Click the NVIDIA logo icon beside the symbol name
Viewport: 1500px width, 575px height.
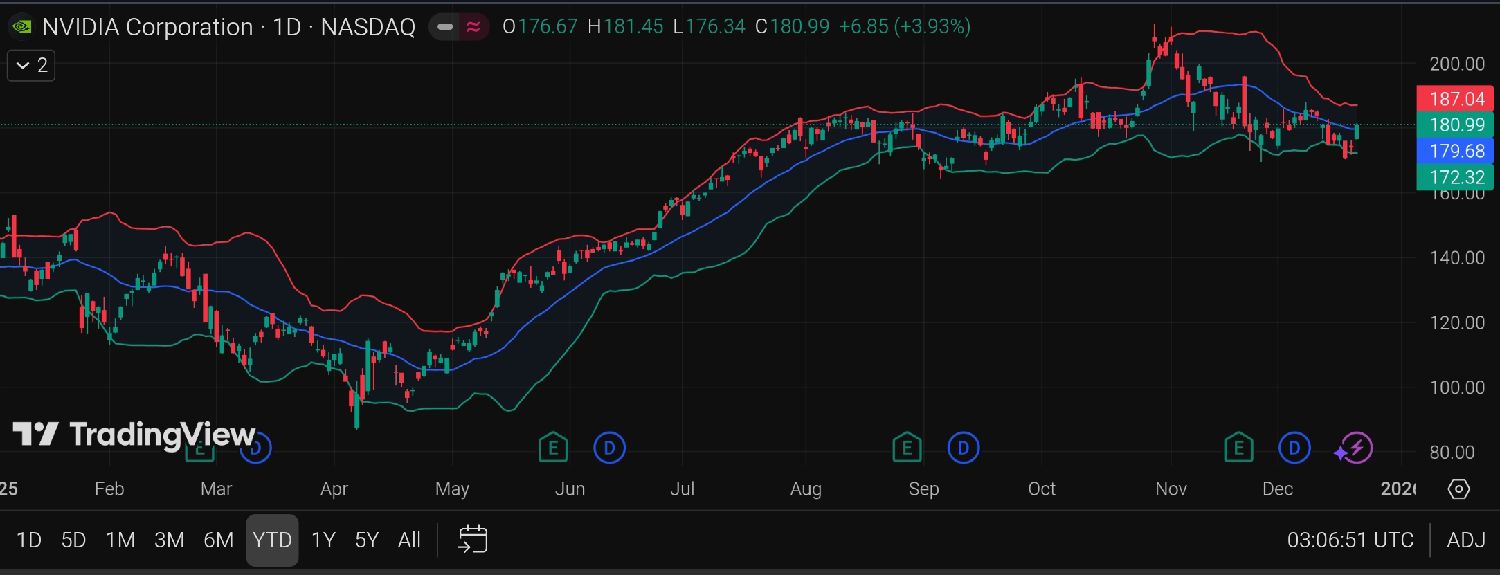[20, 27]
